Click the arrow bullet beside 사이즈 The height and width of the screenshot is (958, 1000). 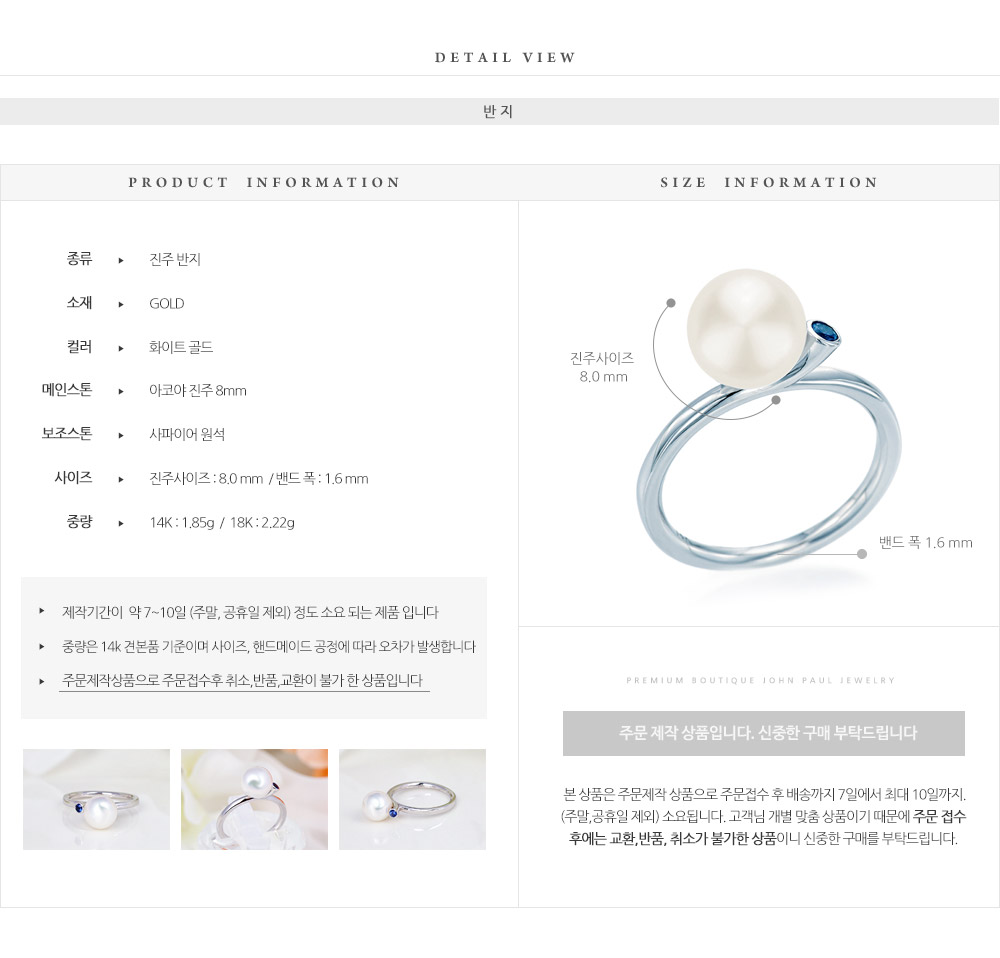point(121,480)
